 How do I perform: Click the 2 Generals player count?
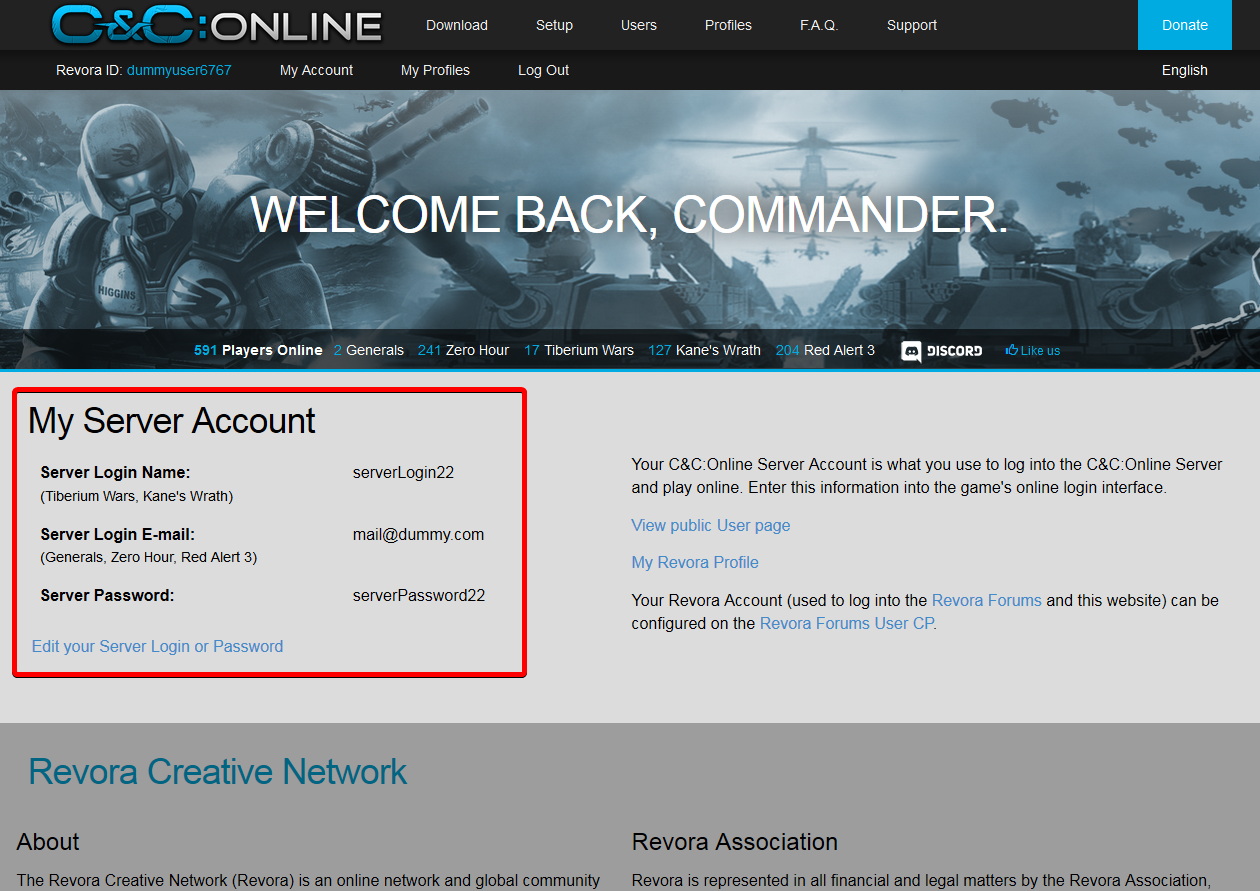point(369,350)
